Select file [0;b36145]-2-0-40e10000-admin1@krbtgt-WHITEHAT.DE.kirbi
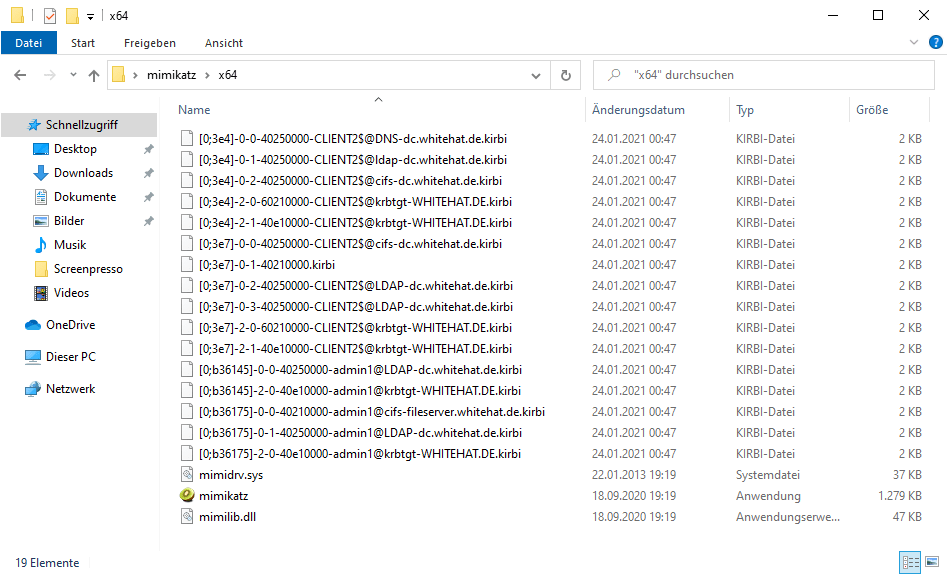This screenshot has height=575, width=948. tap(360, 391)
